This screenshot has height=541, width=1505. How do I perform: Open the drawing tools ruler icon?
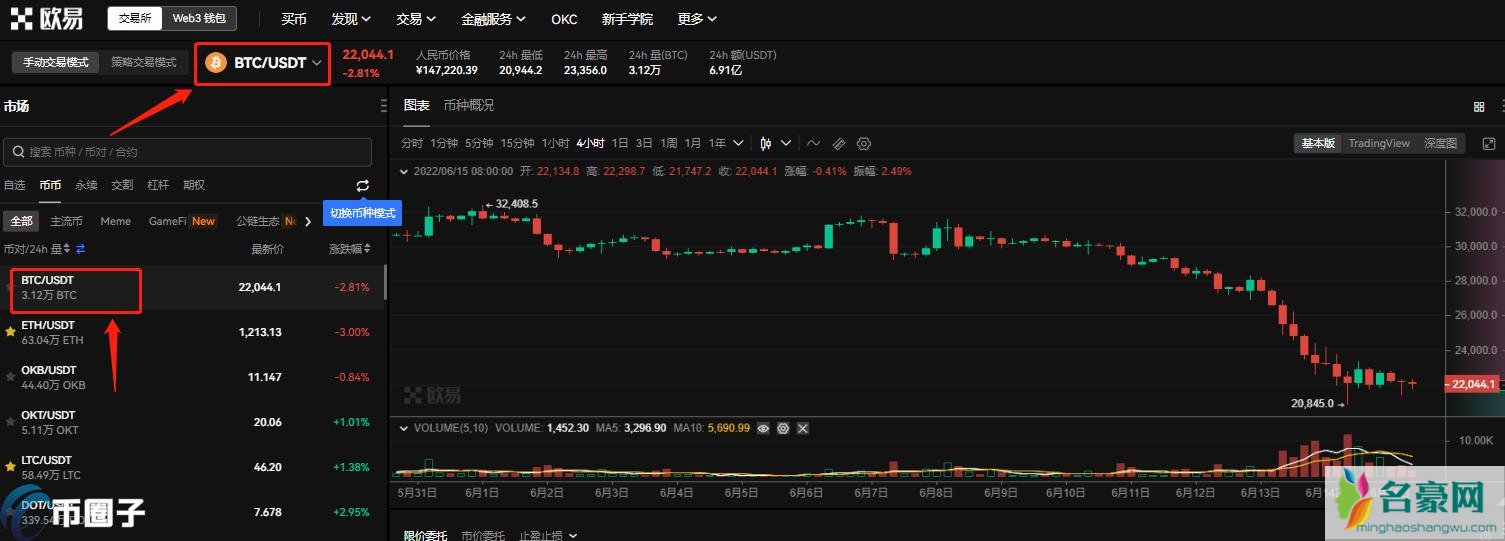[x=839, y=143]
